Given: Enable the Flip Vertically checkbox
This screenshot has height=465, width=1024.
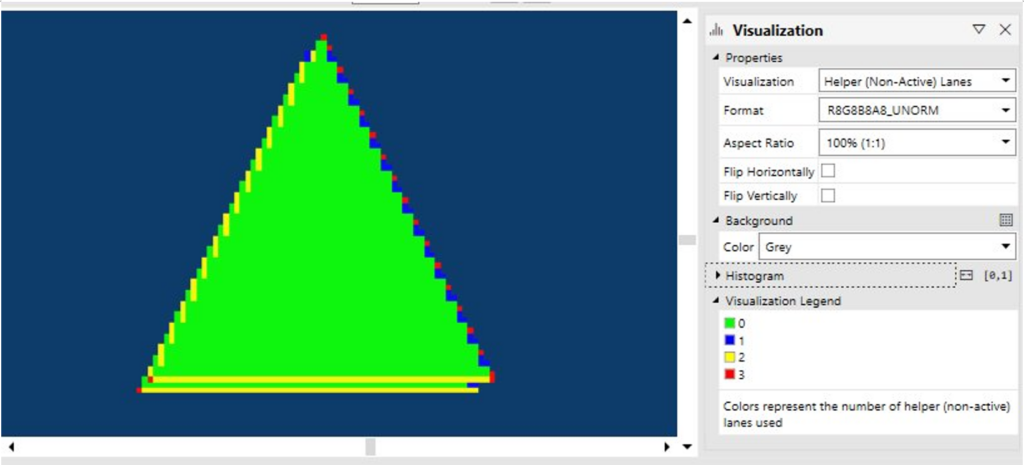Looking at the screenshot, I should point(828,195).
